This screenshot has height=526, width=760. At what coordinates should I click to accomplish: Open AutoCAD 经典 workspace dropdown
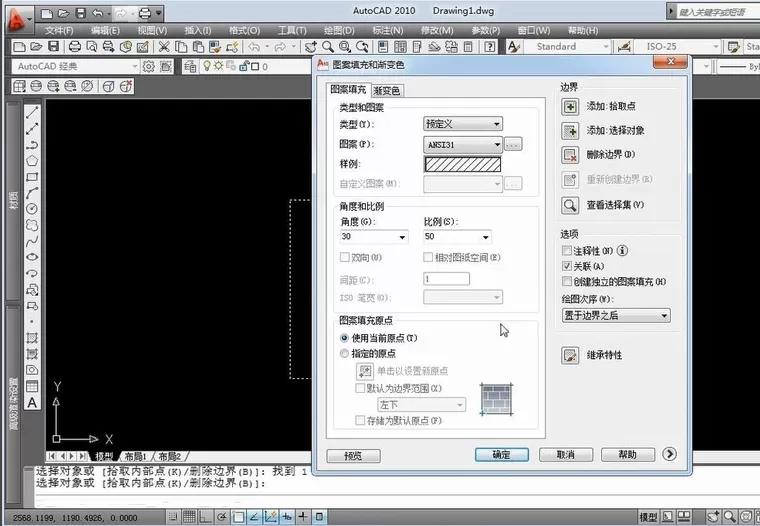(x=76, y=66)
